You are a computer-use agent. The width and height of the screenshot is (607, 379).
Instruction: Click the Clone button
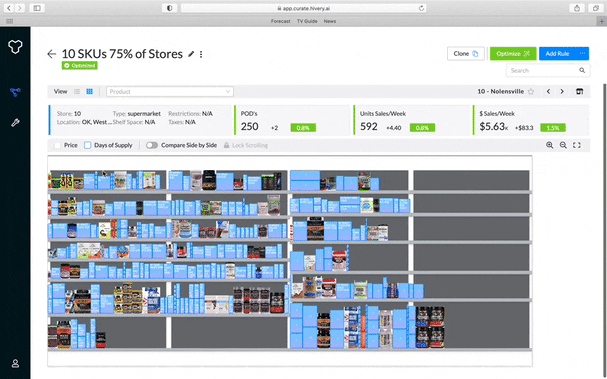point(466,53)
